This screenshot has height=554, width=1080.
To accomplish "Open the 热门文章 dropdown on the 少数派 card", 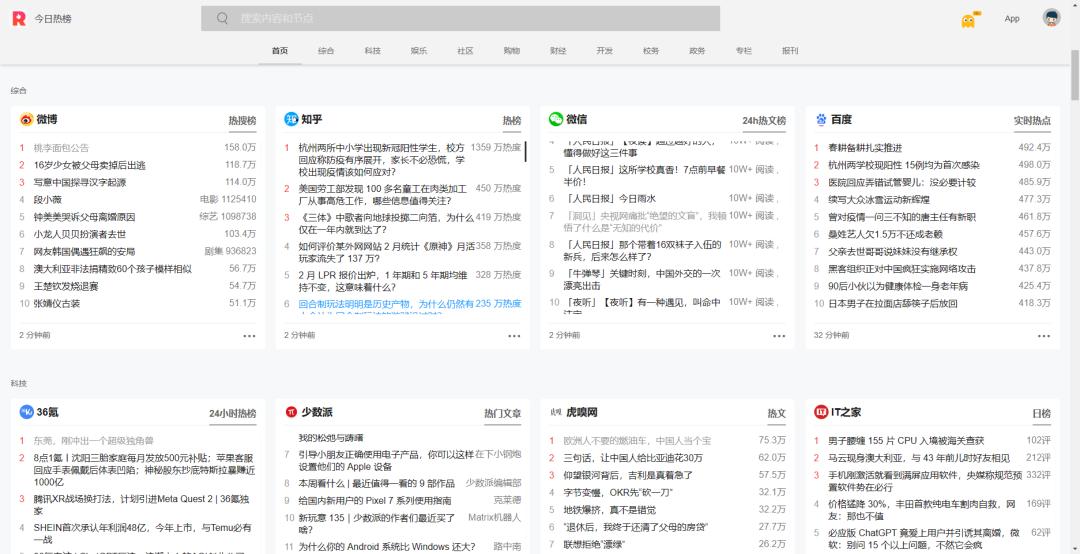I will pyautogui.click(x=503, y=413).
